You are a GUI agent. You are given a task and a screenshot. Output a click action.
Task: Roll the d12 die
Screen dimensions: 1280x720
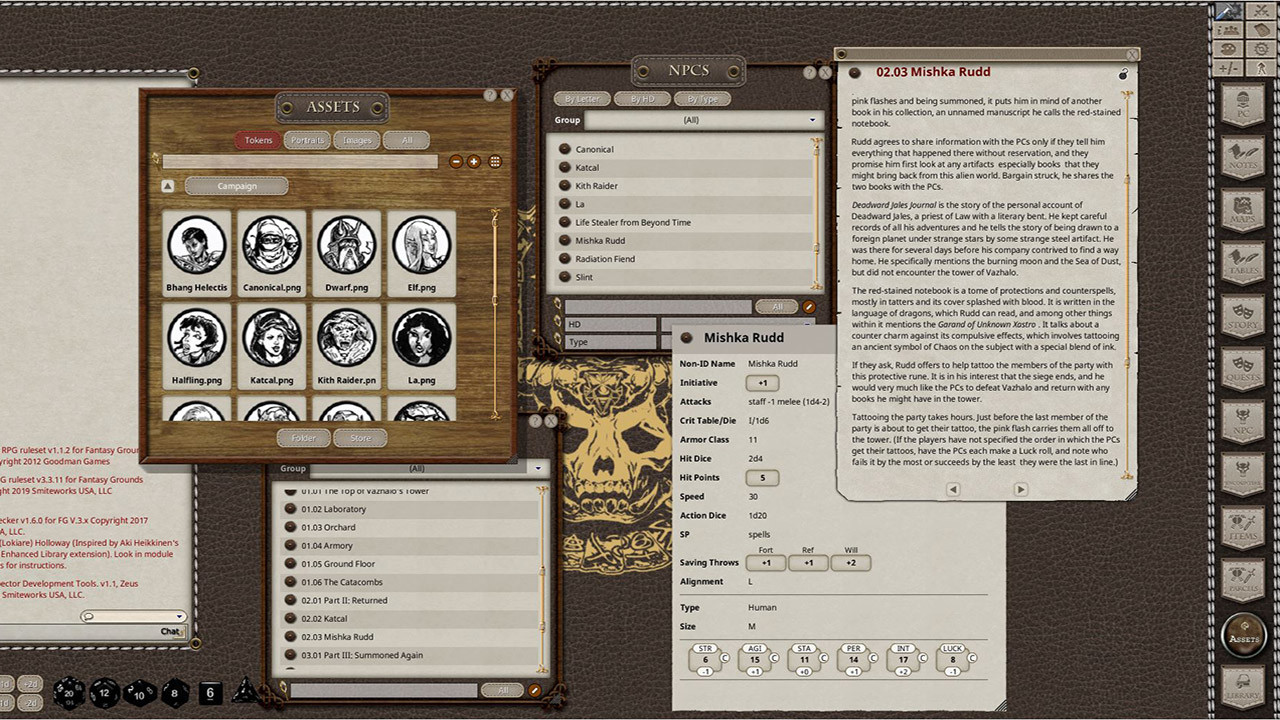tap(103, 693)
